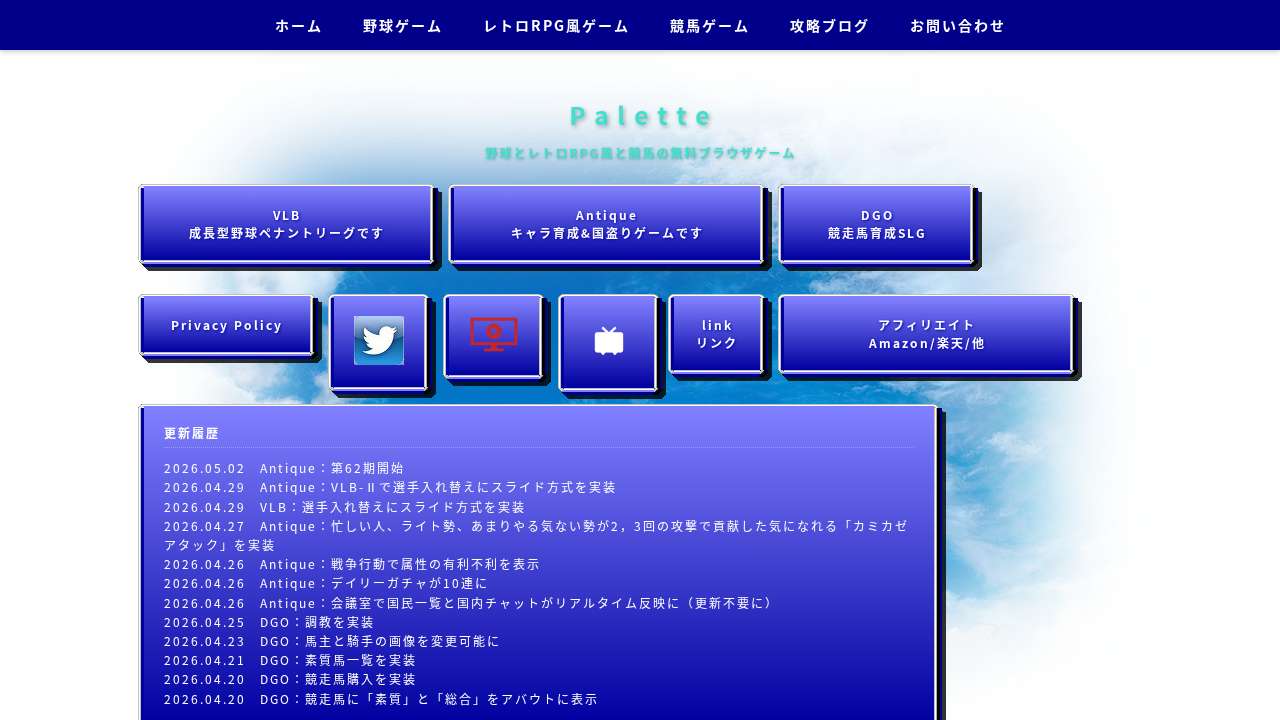Click the red monitor webcam icon
The height and width of the screenshot is (720, 1280).
pos(494,334)
